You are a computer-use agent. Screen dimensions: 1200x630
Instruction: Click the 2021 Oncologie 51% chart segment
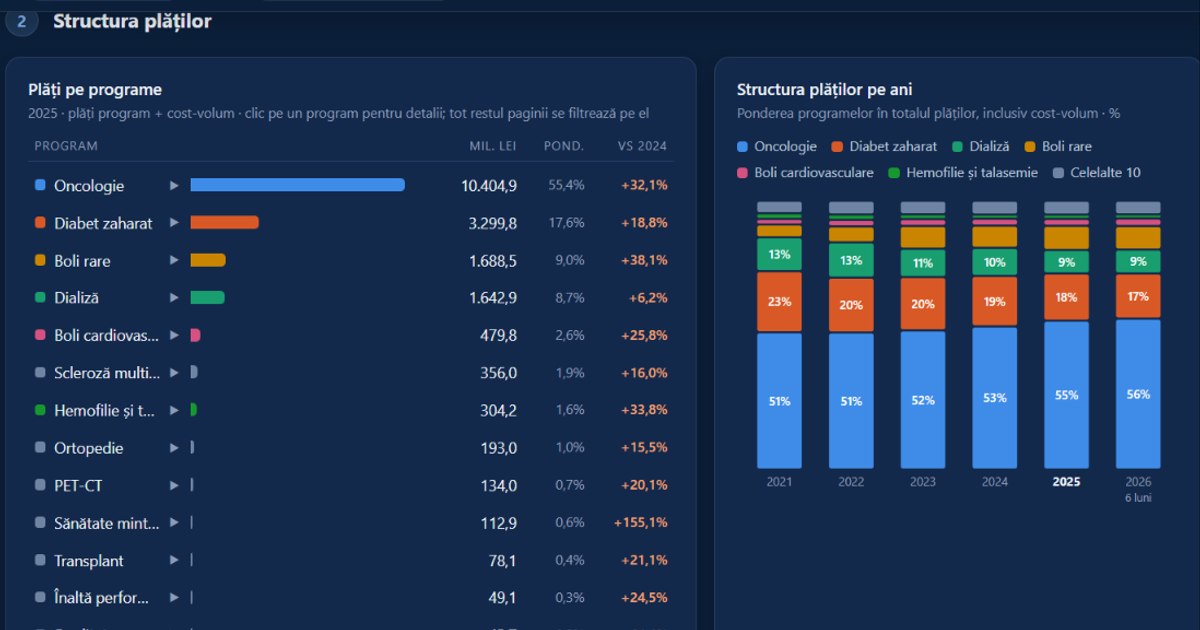click(x=779, y=401)
